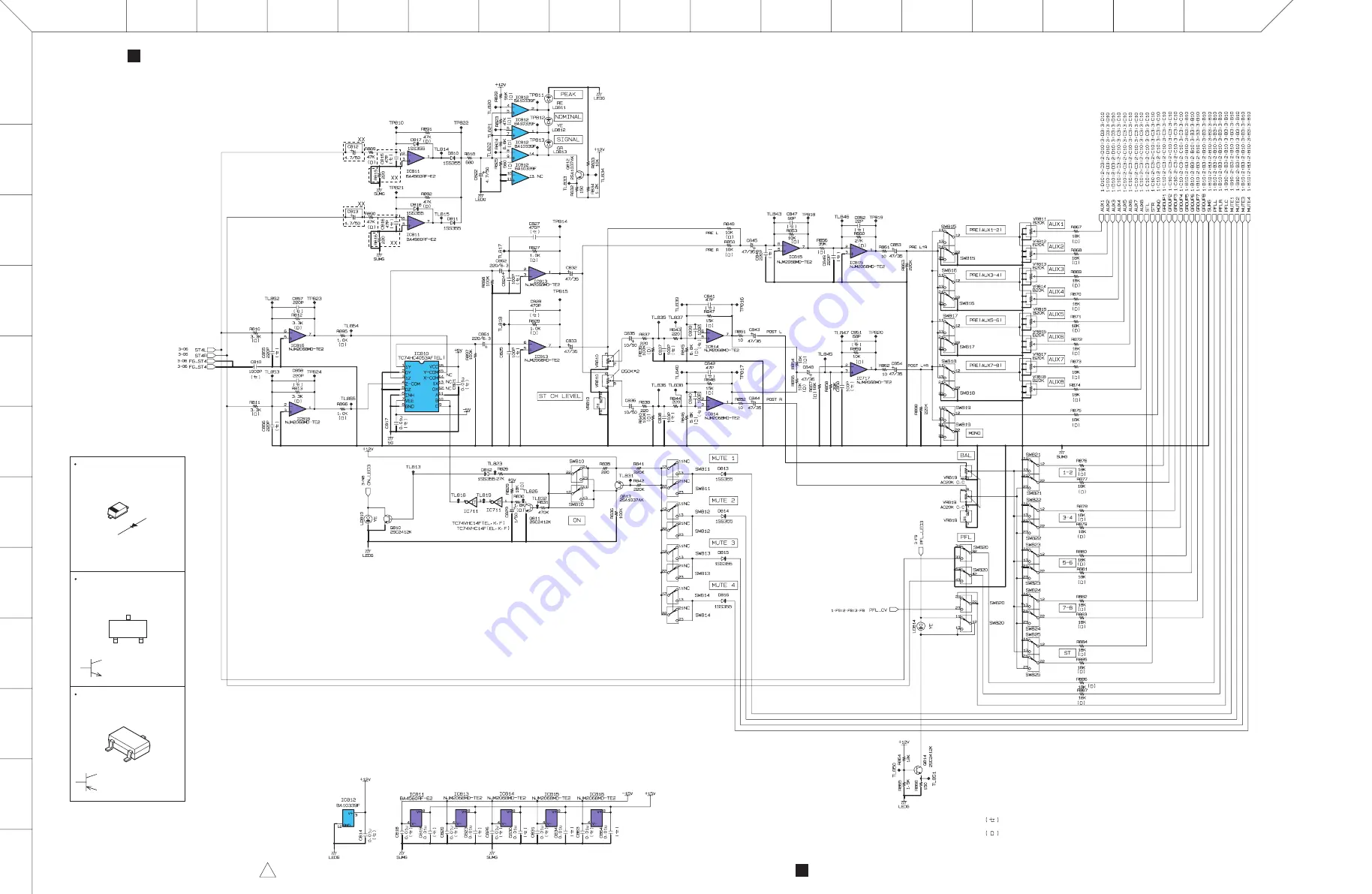Select the ST assign label box
This screenshot has height=894, width=1372.
point(1067,653)
